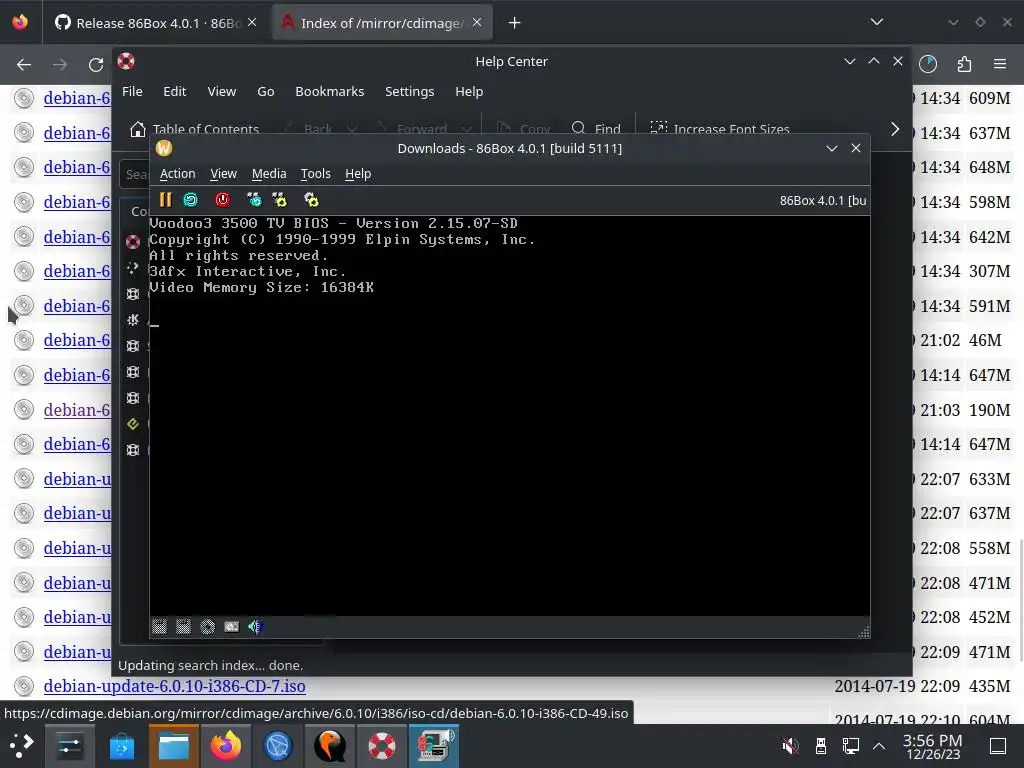The image size is (1024, 768).
Task: Click Find in Help Center toolbar
Action: (x=596, y=129)
